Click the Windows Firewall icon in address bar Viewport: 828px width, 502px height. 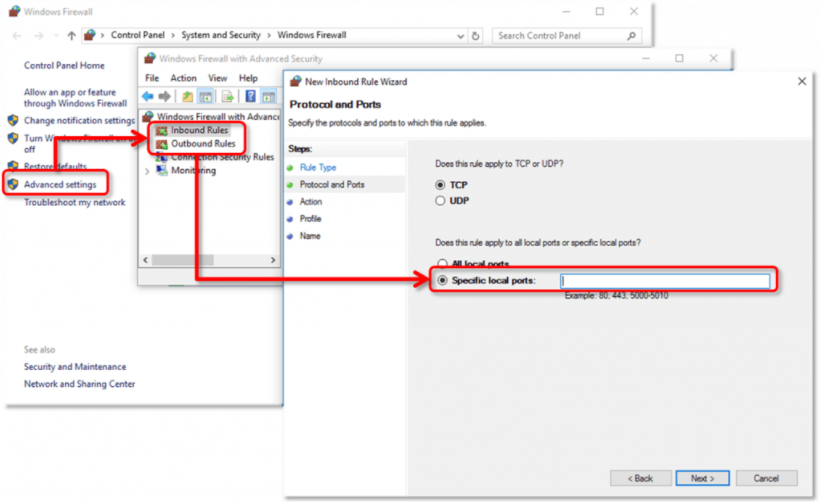(x=90, y=35)
